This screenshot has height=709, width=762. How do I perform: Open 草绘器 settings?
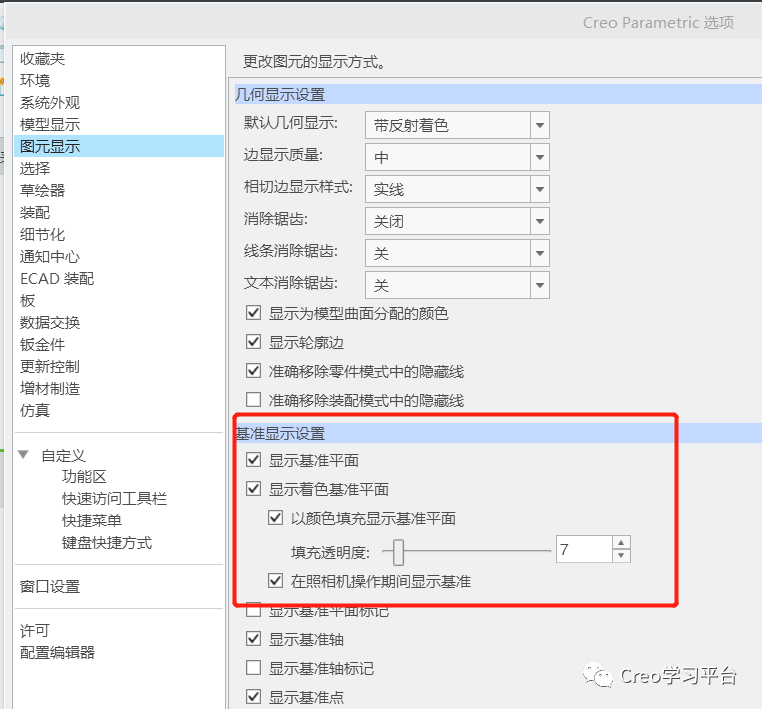click(x=42, y=190)
